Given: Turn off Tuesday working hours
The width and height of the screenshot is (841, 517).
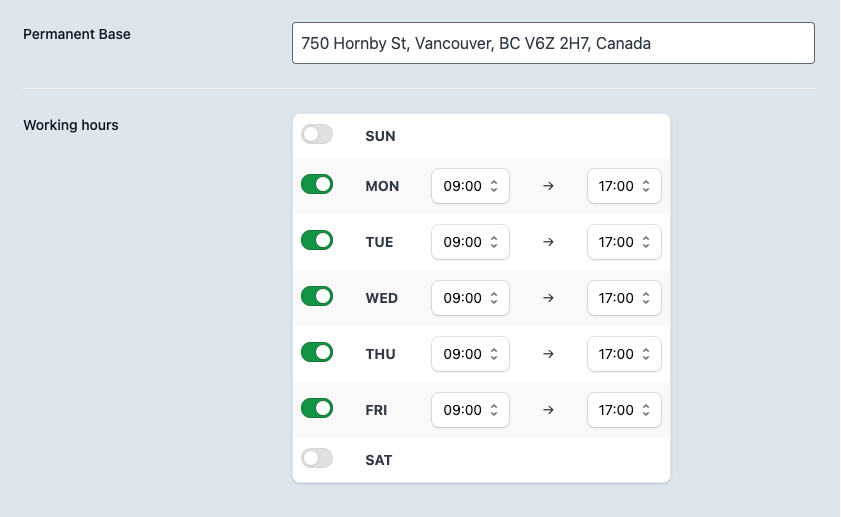Looking at the screenshot, I should point(317,241).
